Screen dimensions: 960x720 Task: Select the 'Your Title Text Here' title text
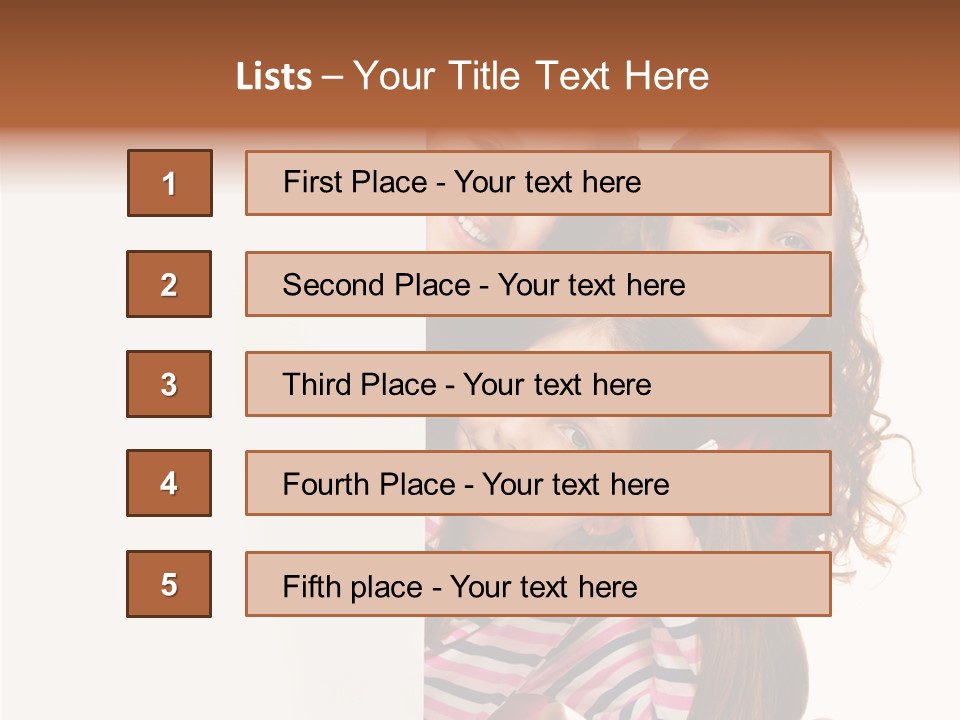530,77
